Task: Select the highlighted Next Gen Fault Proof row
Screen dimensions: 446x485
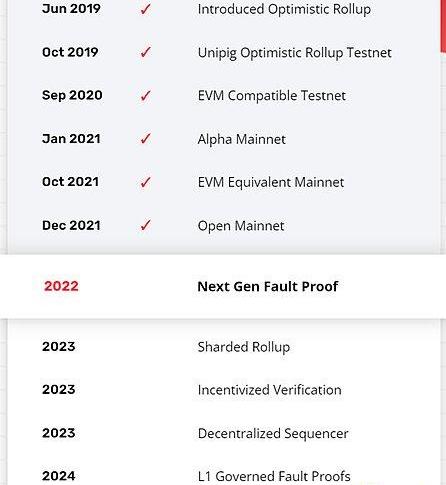Action: click(x=223, y=286)
